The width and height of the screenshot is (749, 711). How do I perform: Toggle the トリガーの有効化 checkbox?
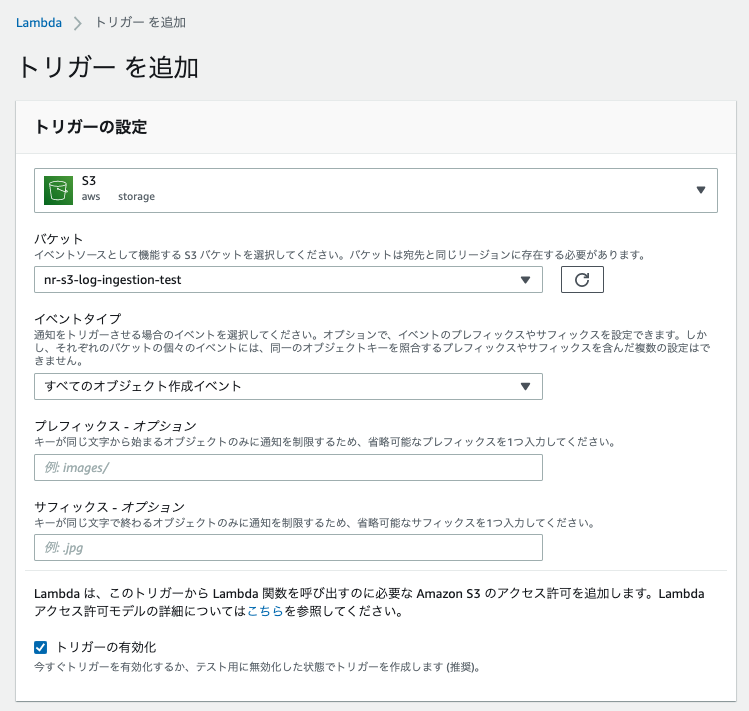41,647
